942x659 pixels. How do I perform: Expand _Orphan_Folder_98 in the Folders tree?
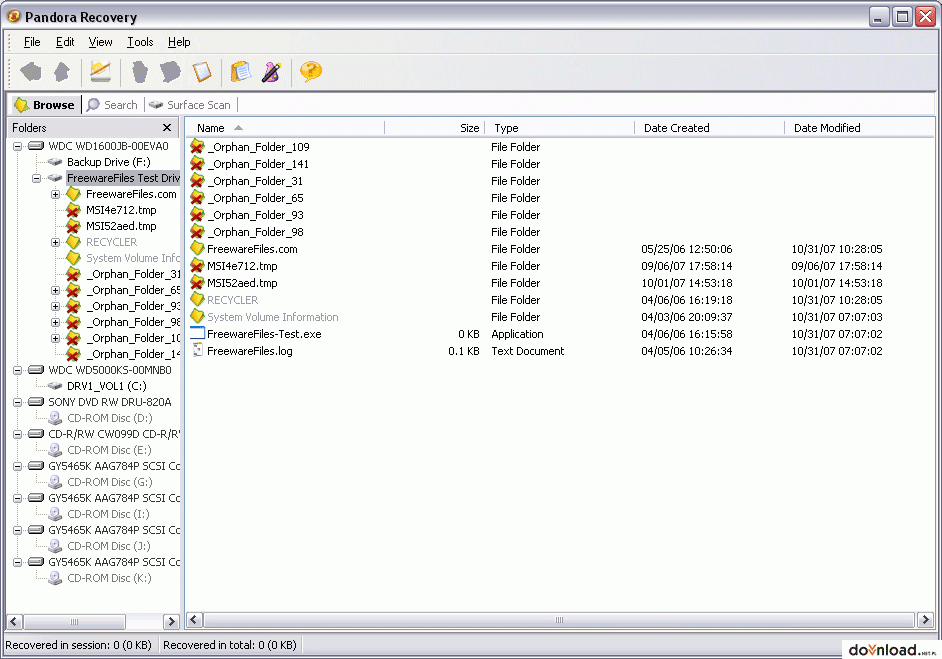point(55,323)
